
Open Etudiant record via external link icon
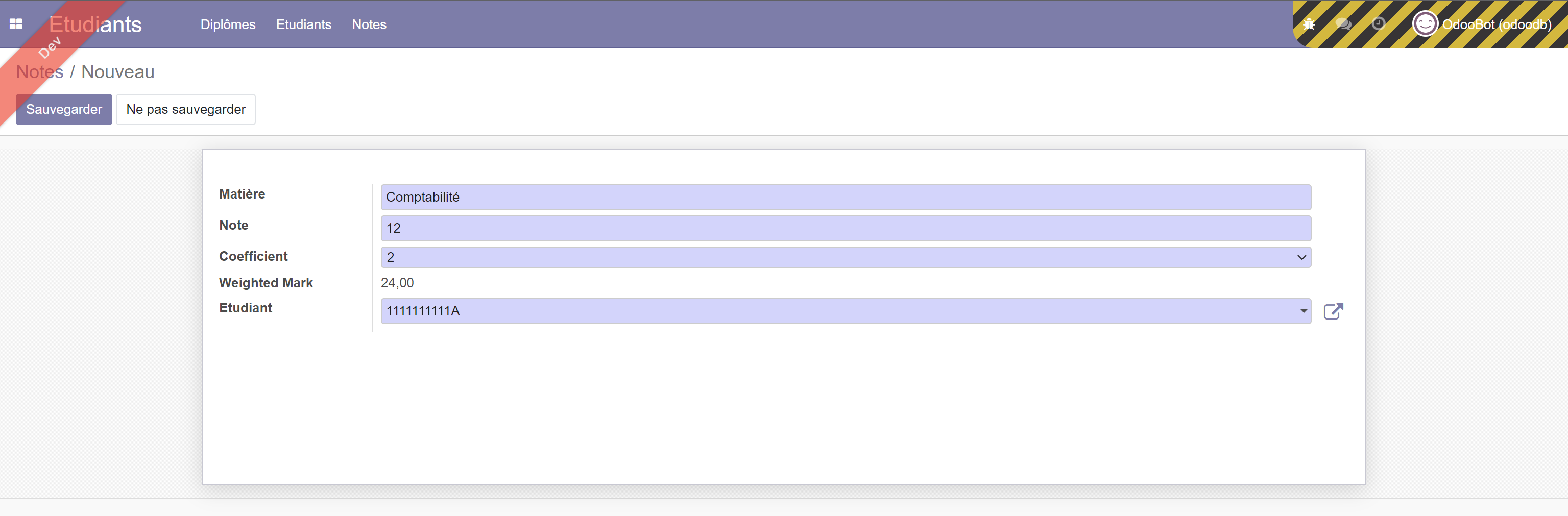[x=1333, y=311]
